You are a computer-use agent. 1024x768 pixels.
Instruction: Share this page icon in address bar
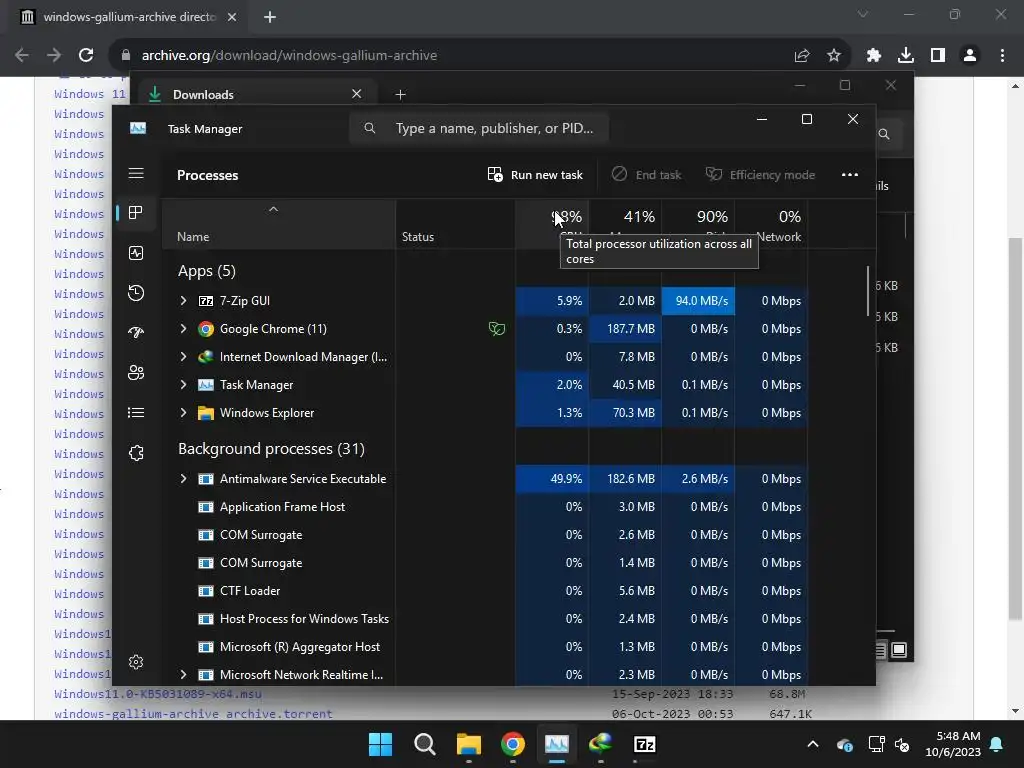pos(802,56)
